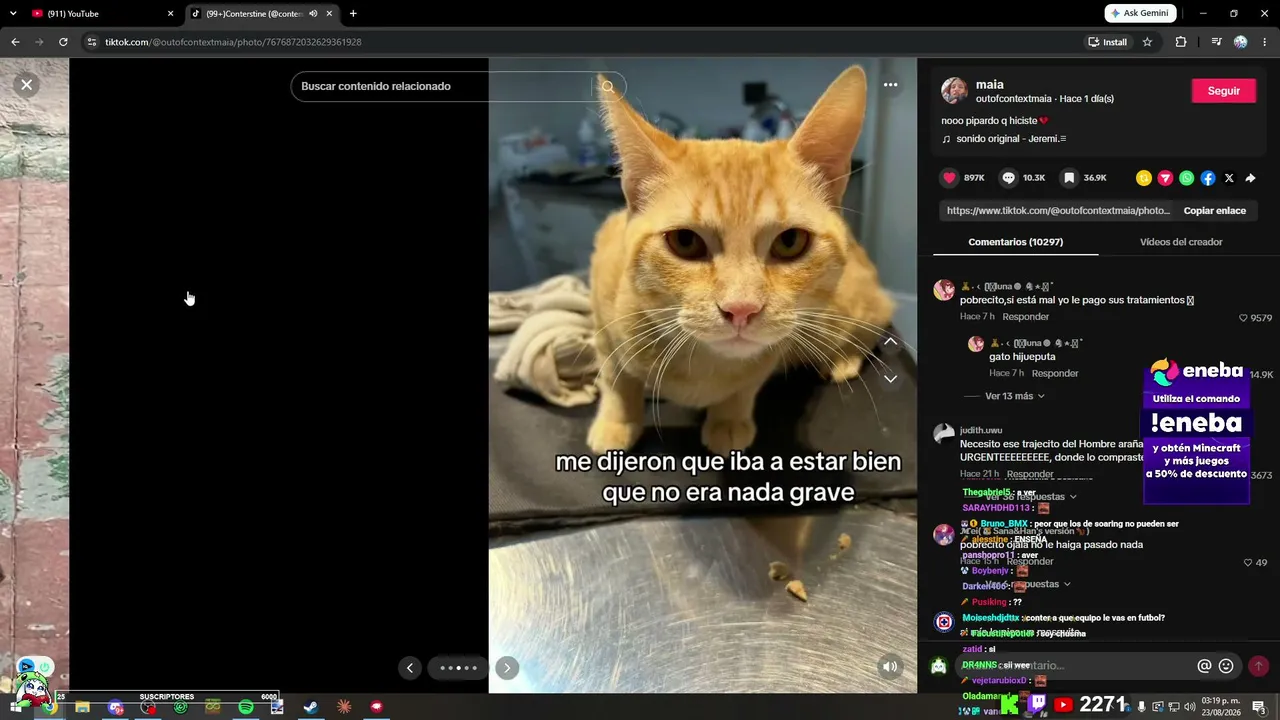Post the comment with the red arrow button
The width and height of the screenshot is (1280, 720).
[x=1258, y=666]
